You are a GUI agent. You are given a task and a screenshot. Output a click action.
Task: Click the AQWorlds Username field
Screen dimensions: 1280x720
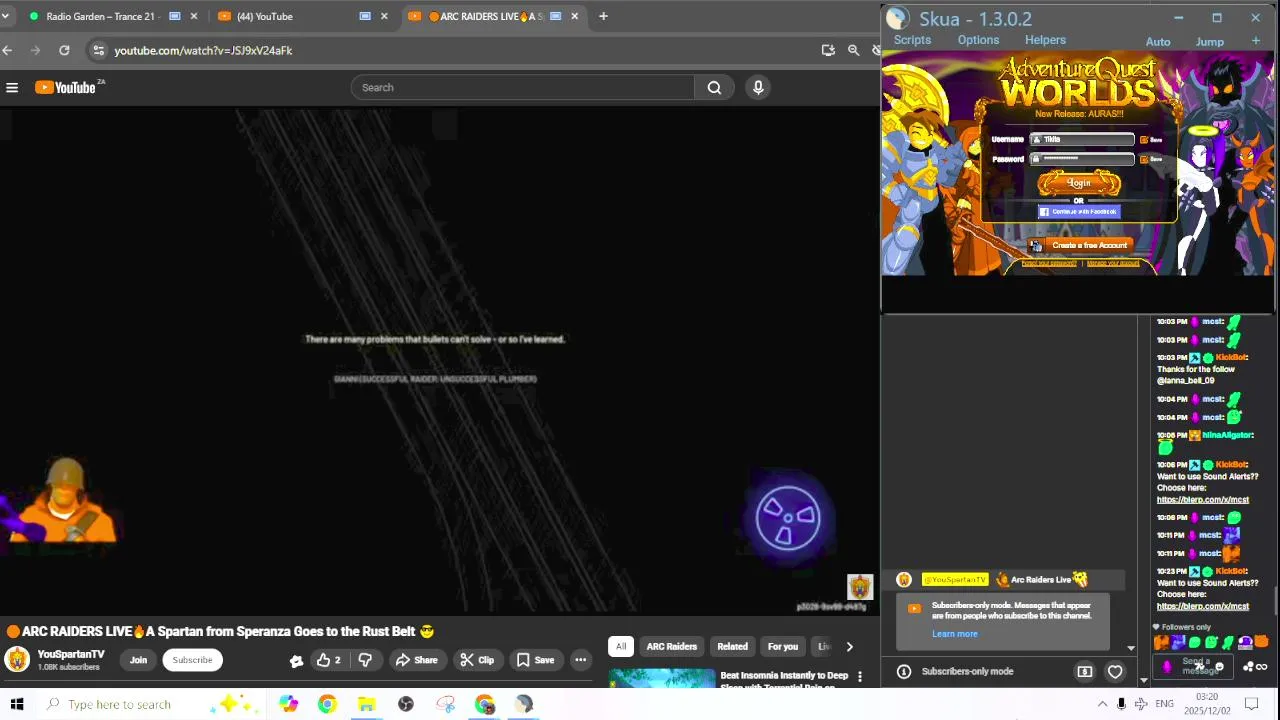point(1083,140)
